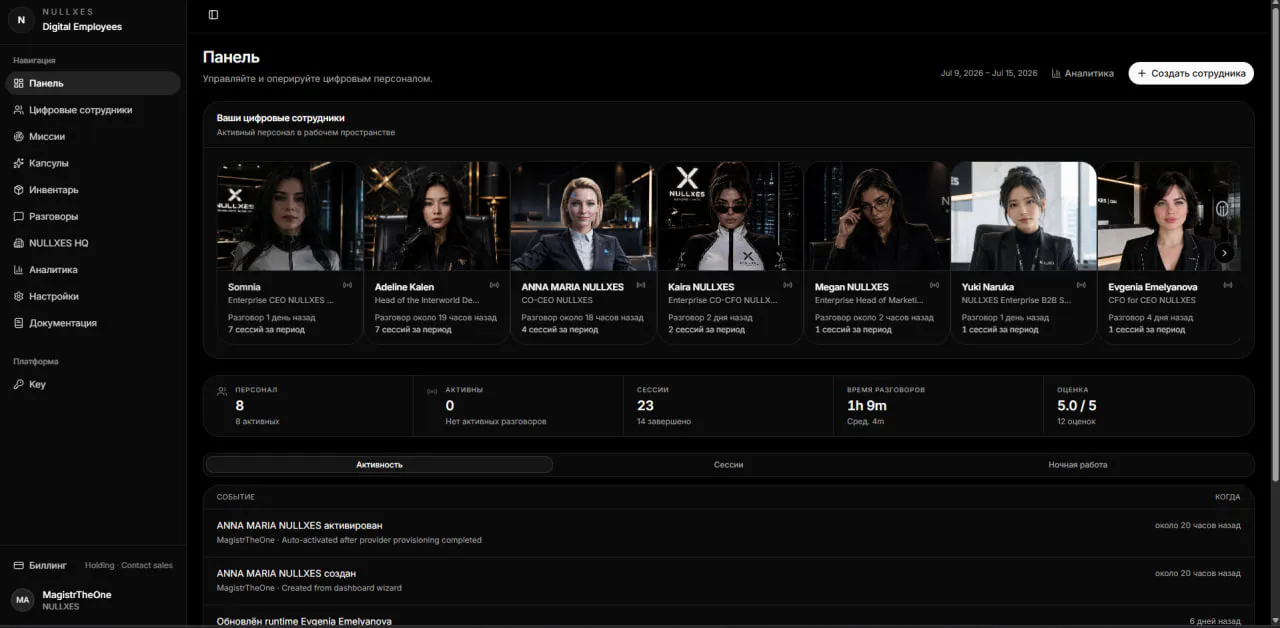
Task: Click the Инвентарь box icon
Action: (19, 190)
